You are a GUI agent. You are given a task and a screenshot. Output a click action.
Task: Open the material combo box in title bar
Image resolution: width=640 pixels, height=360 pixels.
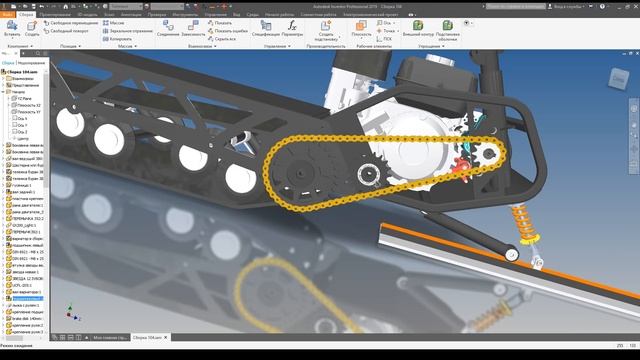coord(126,7)
